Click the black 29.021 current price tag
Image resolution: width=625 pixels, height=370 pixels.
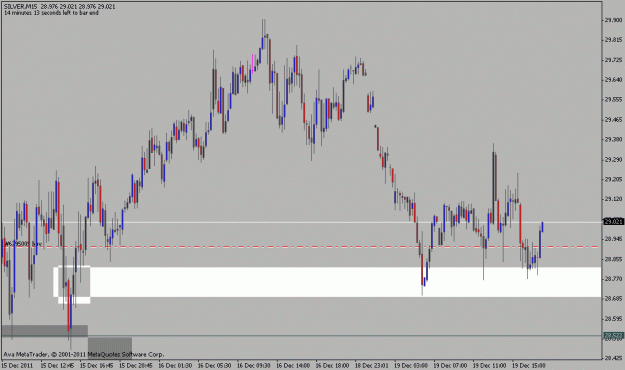(613, 221)
